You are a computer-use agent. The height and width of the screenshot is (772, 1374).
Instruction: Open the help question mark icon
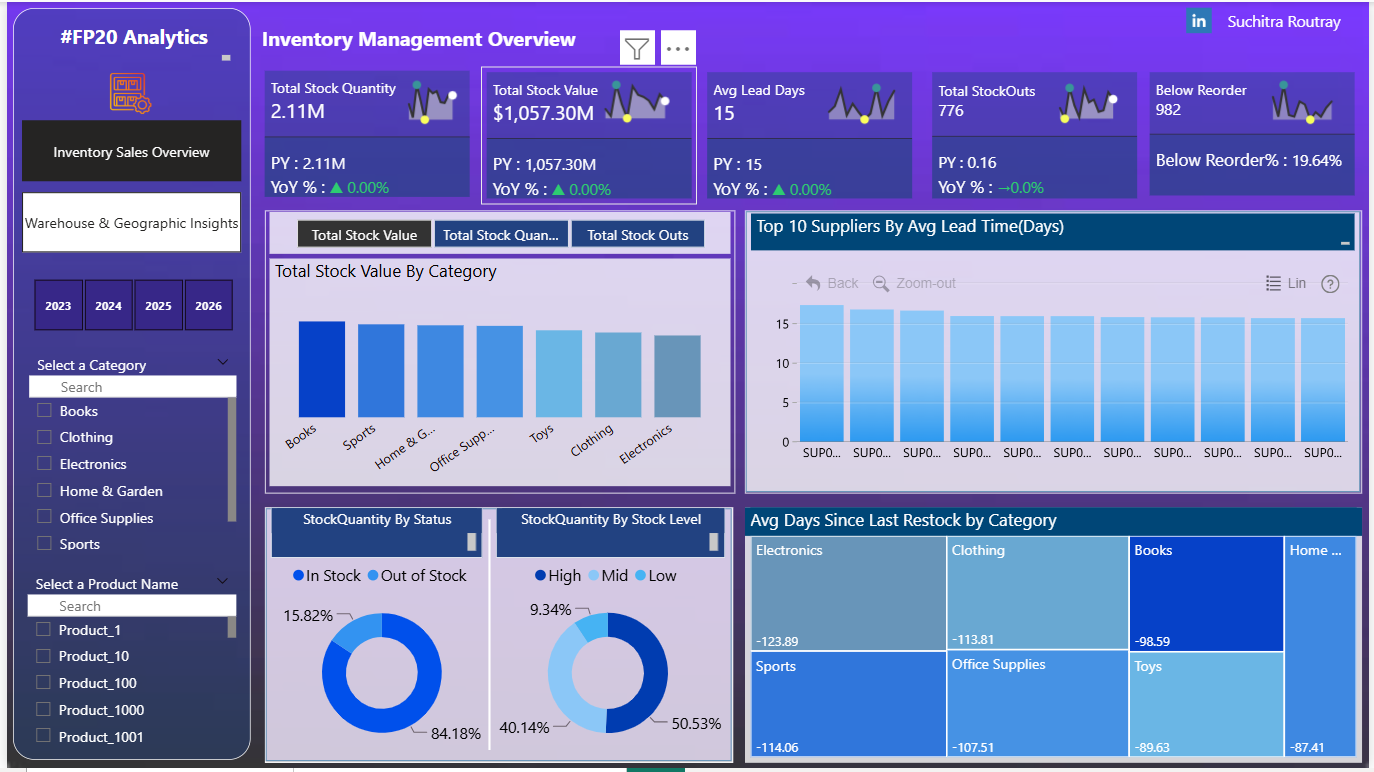[x=1330, y=284]
